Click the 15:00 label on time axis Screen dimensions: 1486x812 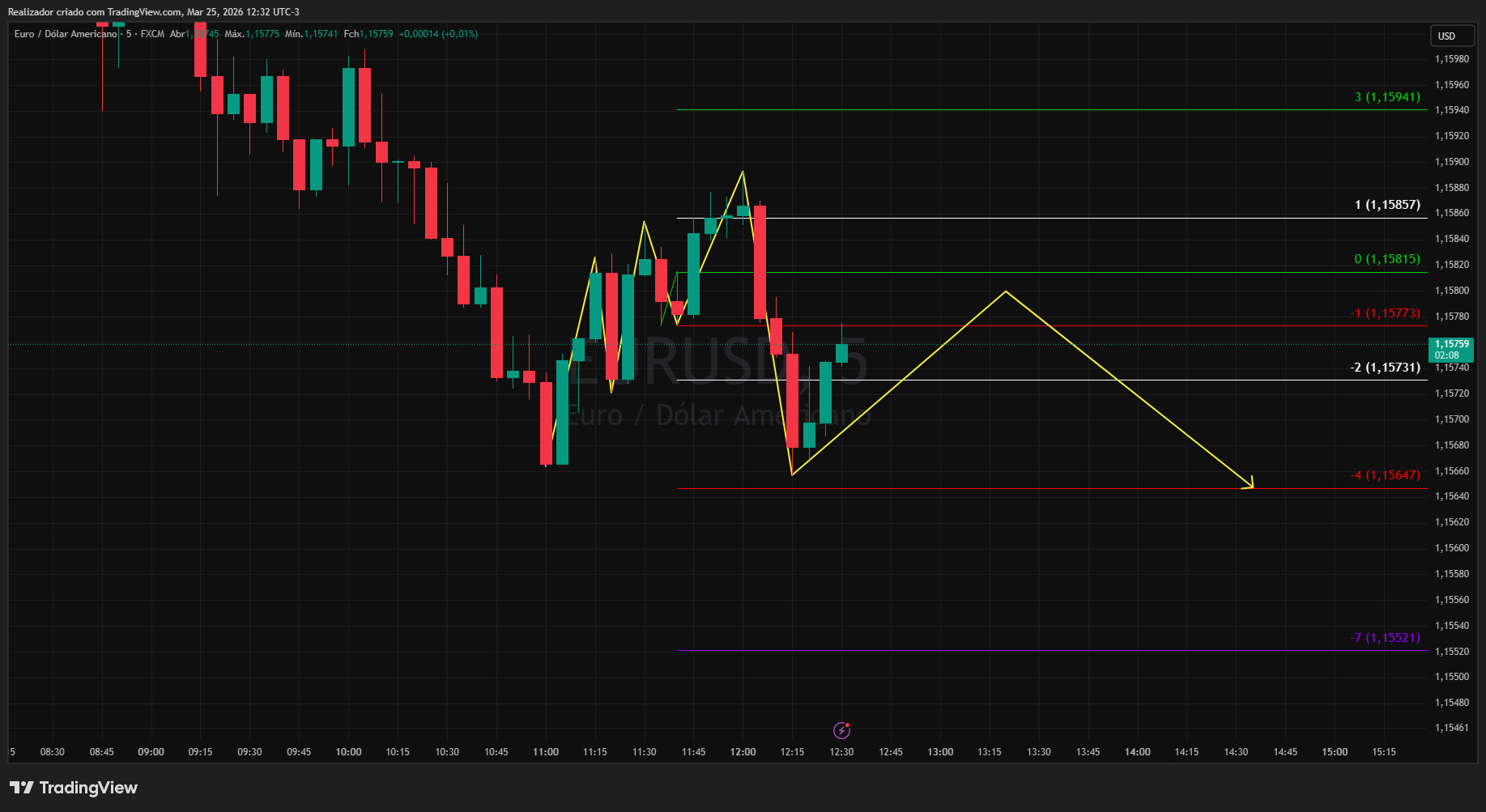point(1335,752)
